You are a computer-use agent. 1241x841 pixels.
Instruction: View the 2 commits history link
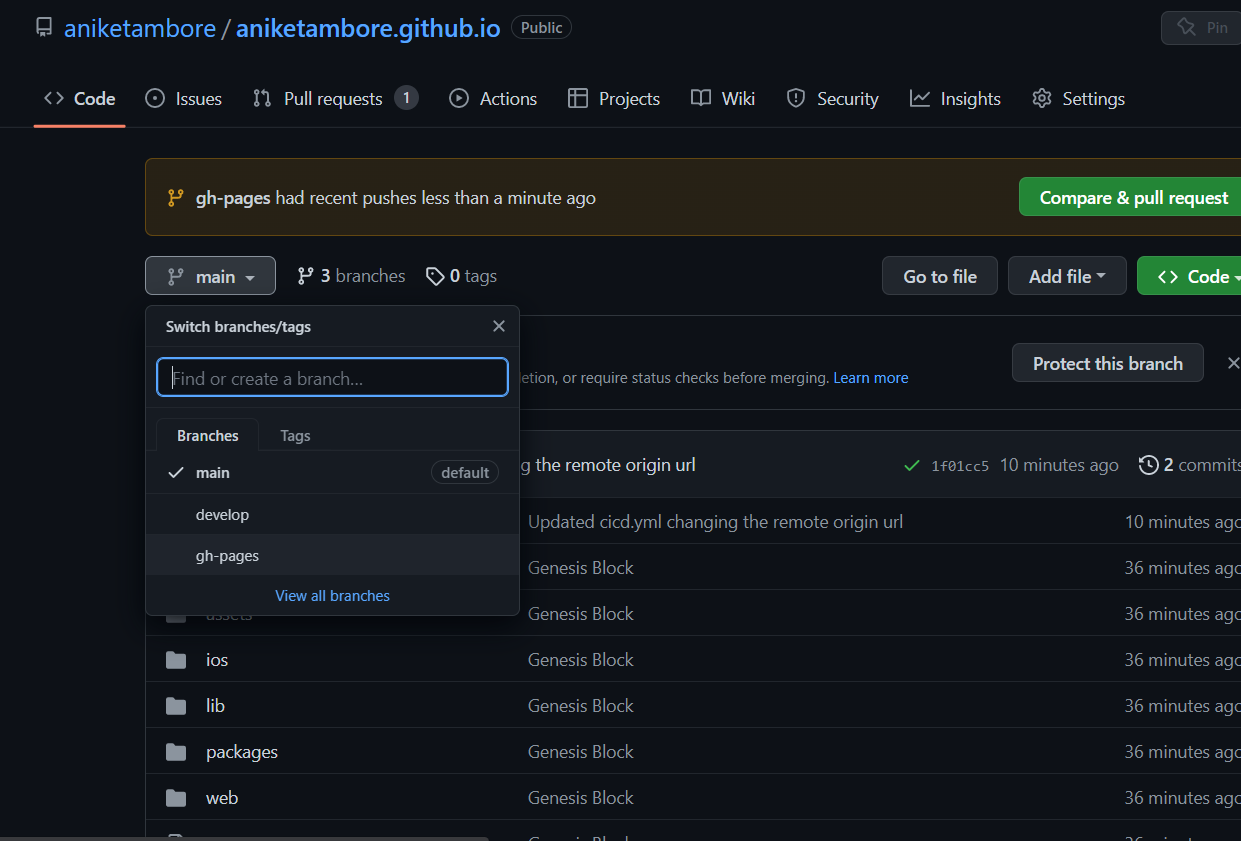coord(1190,464)
